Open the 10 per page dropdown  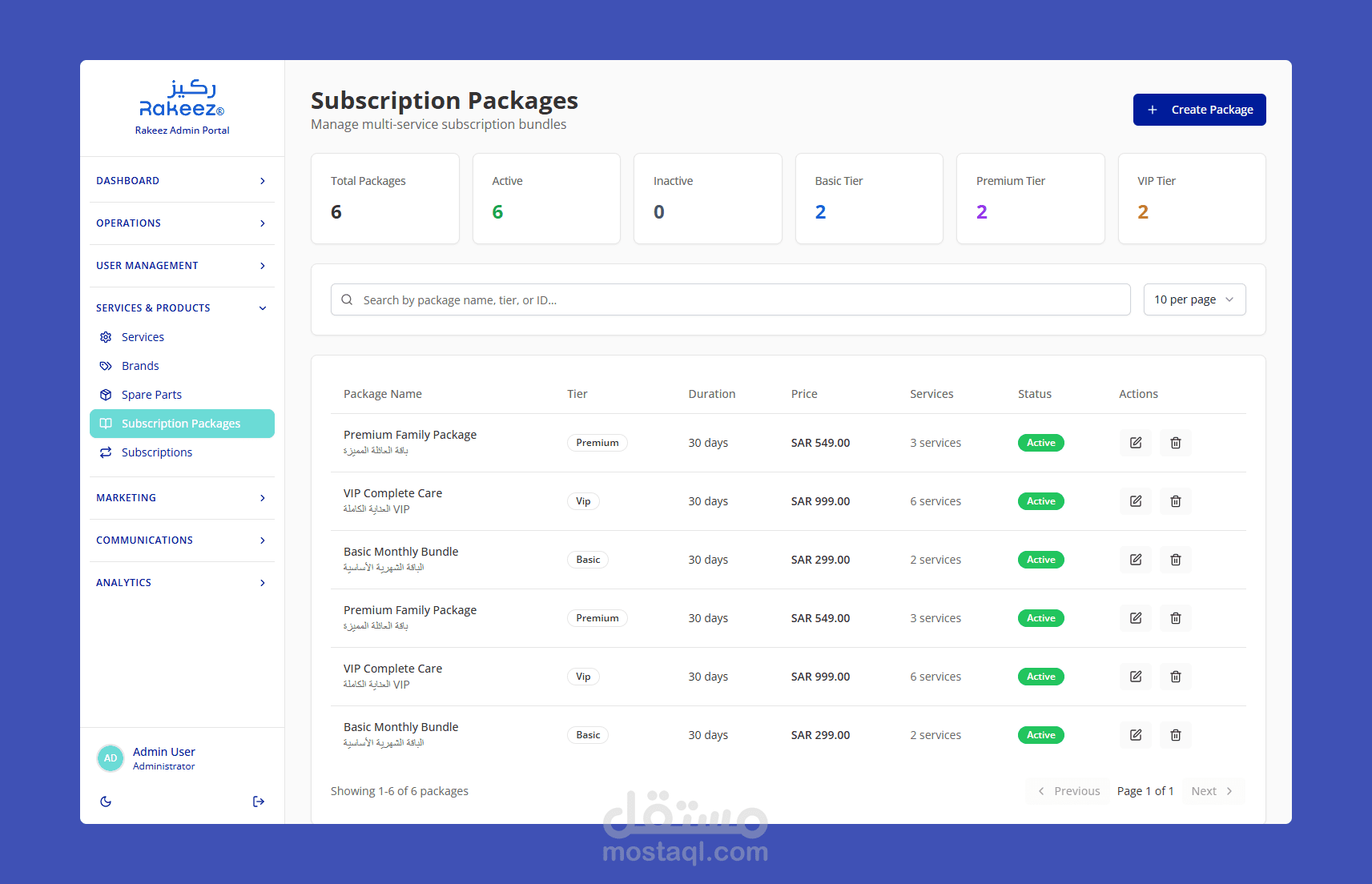coord(1194,299)
